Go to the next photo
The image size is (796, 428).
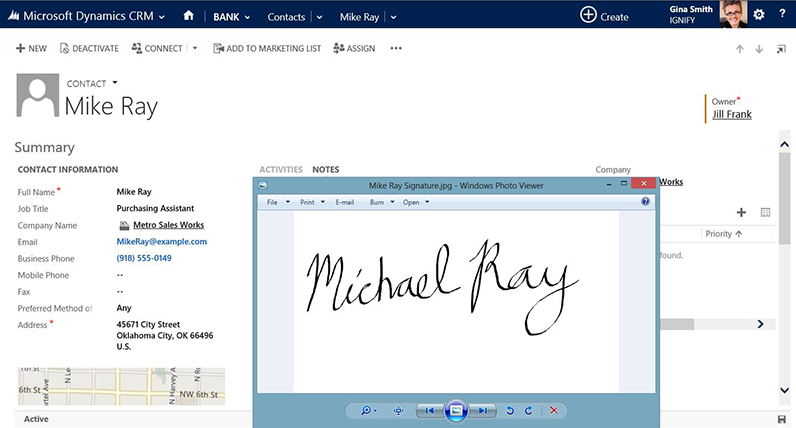(482, 410)
